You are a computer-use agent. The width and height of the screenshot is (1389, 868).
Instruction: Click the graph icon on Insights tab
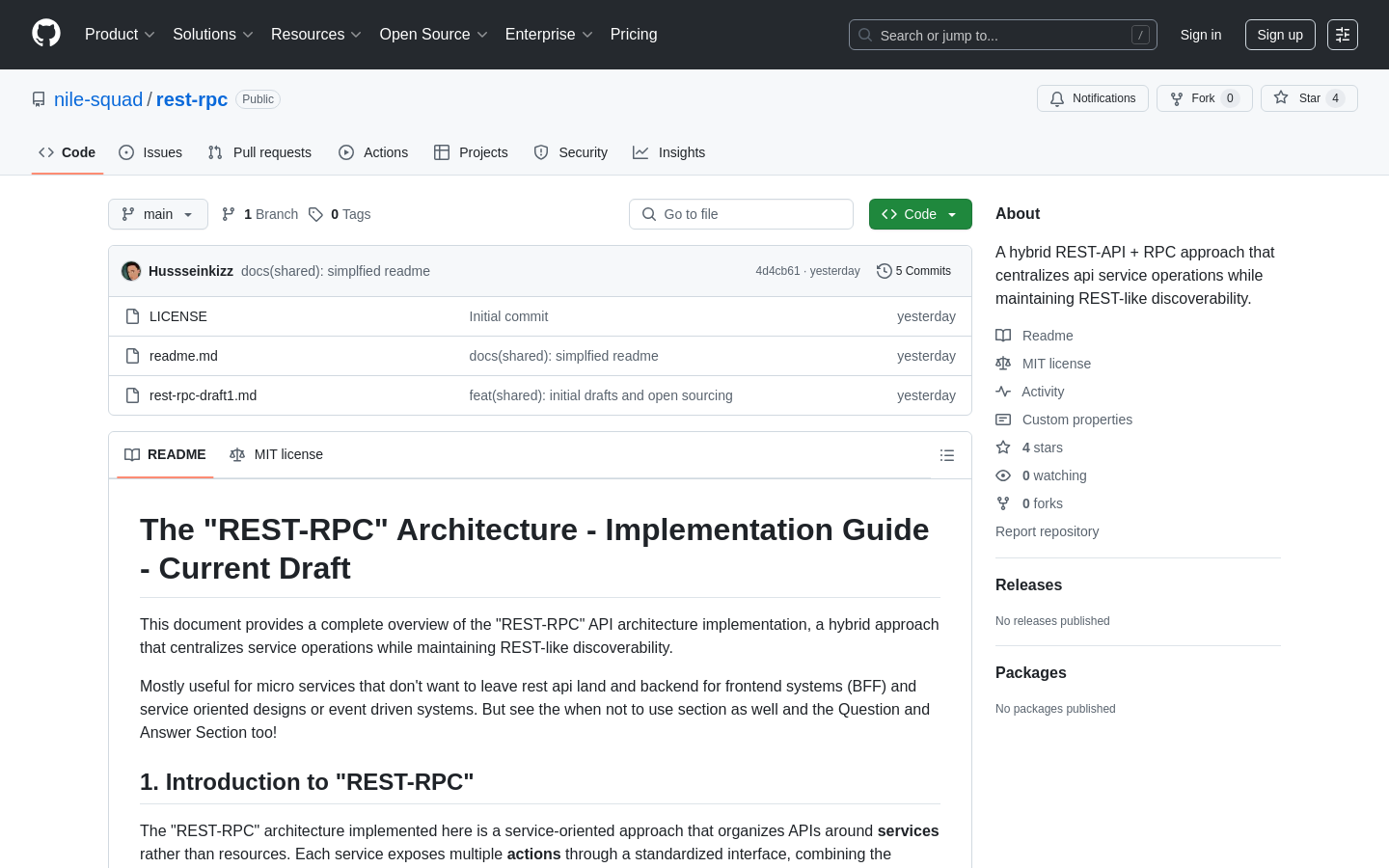[x=640, y=152]
